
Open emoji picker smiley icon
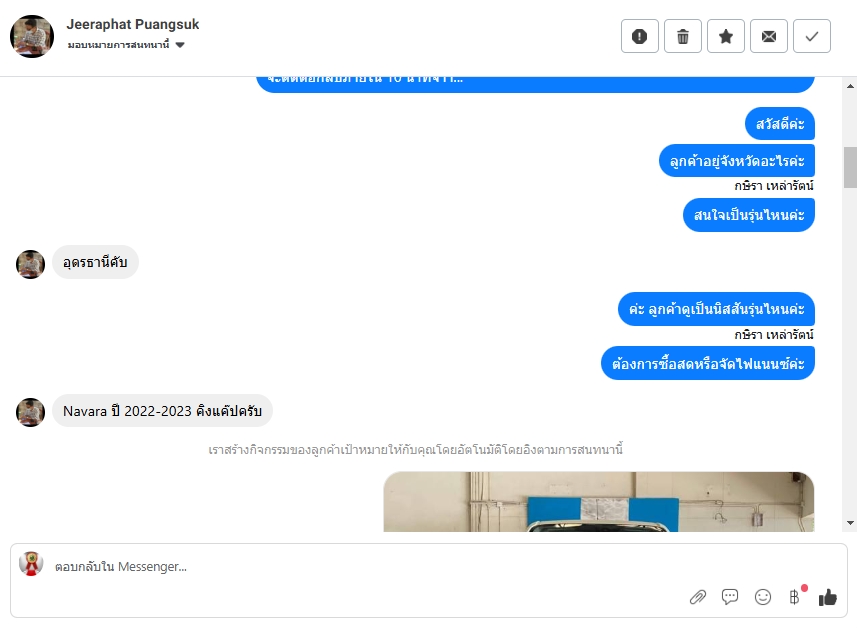(763, 597)
